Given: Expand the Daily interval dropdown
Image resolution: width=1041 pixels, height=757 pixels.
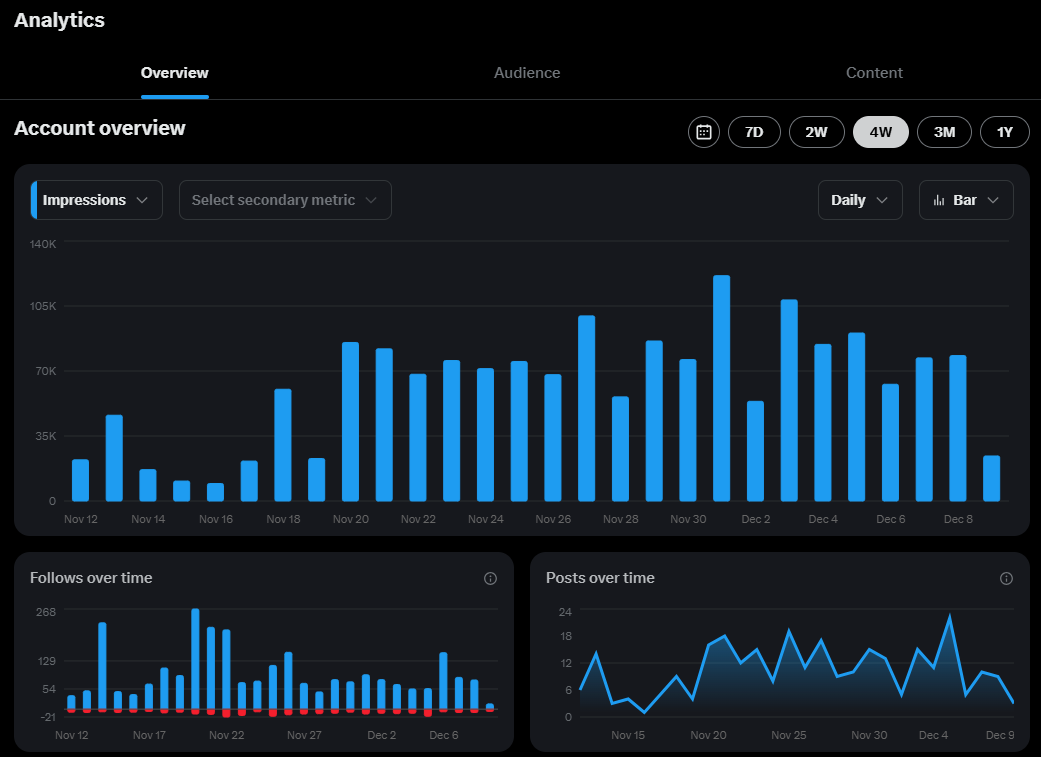Looking at the screenshot, I should tap(860, 200).
